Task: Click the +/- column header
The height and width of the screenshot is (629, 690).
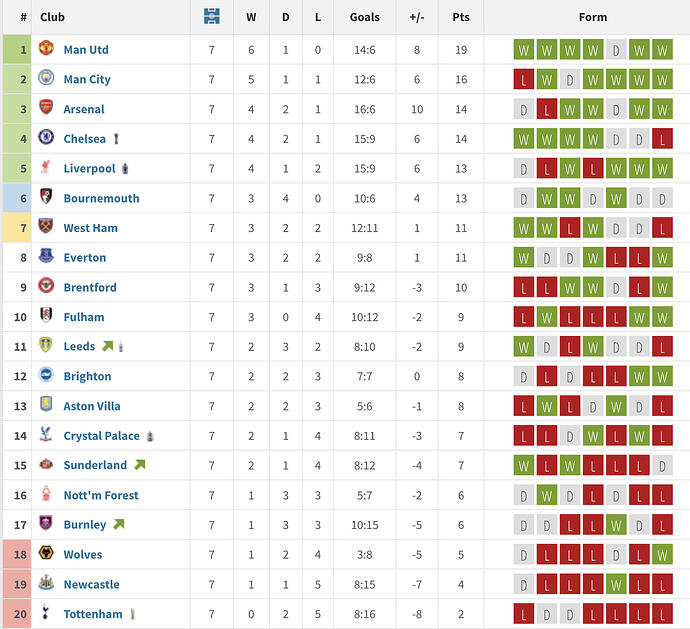Action: (416, 17)
